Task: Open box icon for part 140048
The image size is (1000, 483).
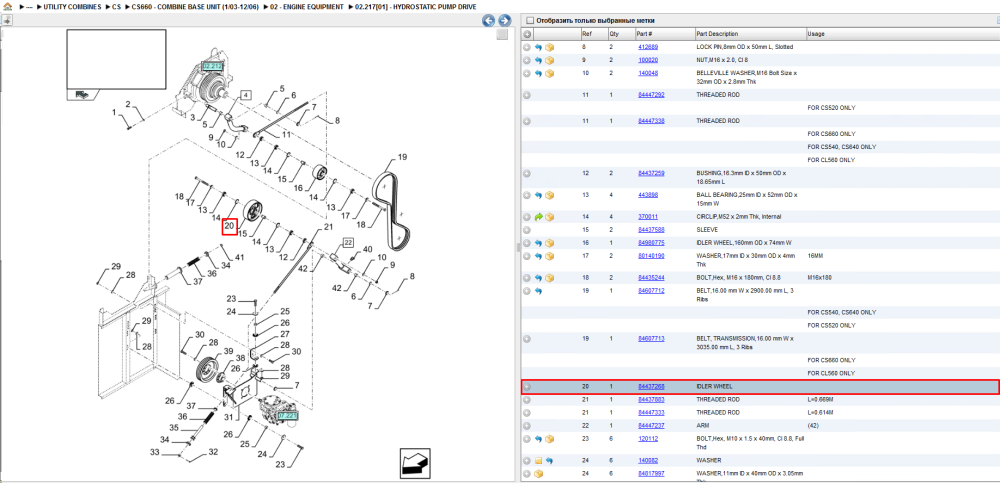Action: (x=549, y=73)
